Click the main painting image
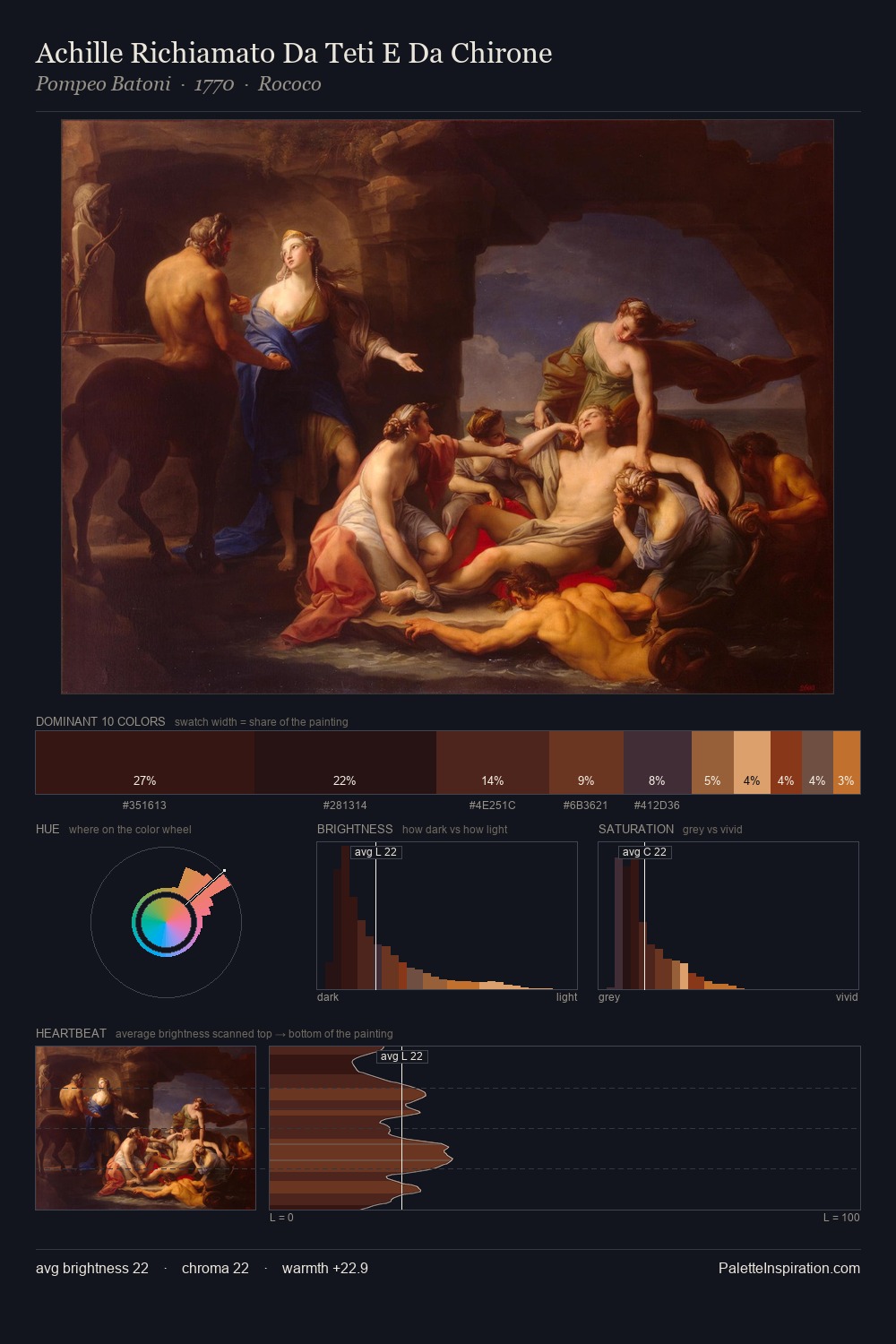Image resolution: width=896 pixels, height=1344 pixels. click(x=447, y=407)
